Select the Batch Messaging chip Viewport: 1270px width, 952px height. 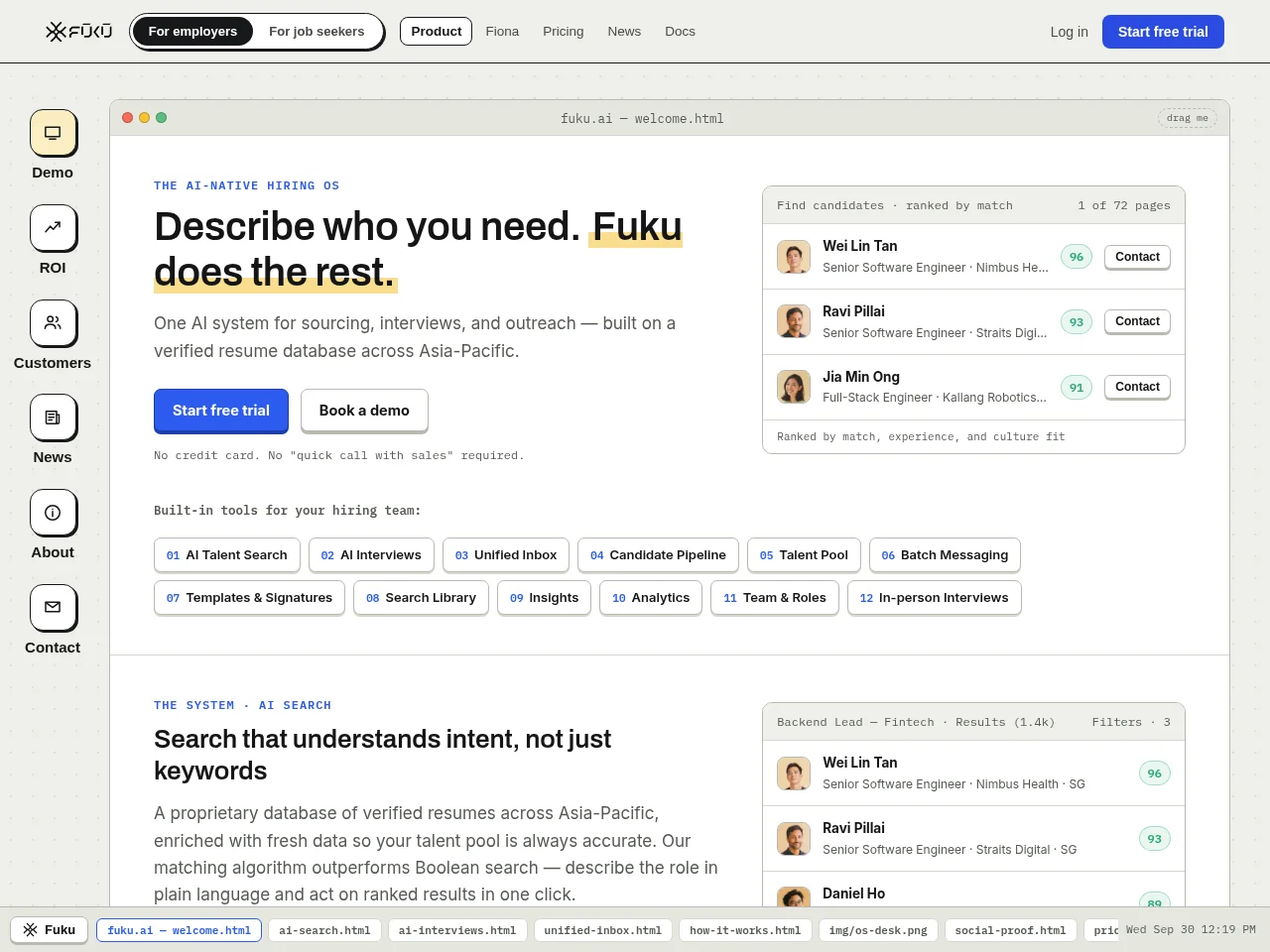click(945, 555)
